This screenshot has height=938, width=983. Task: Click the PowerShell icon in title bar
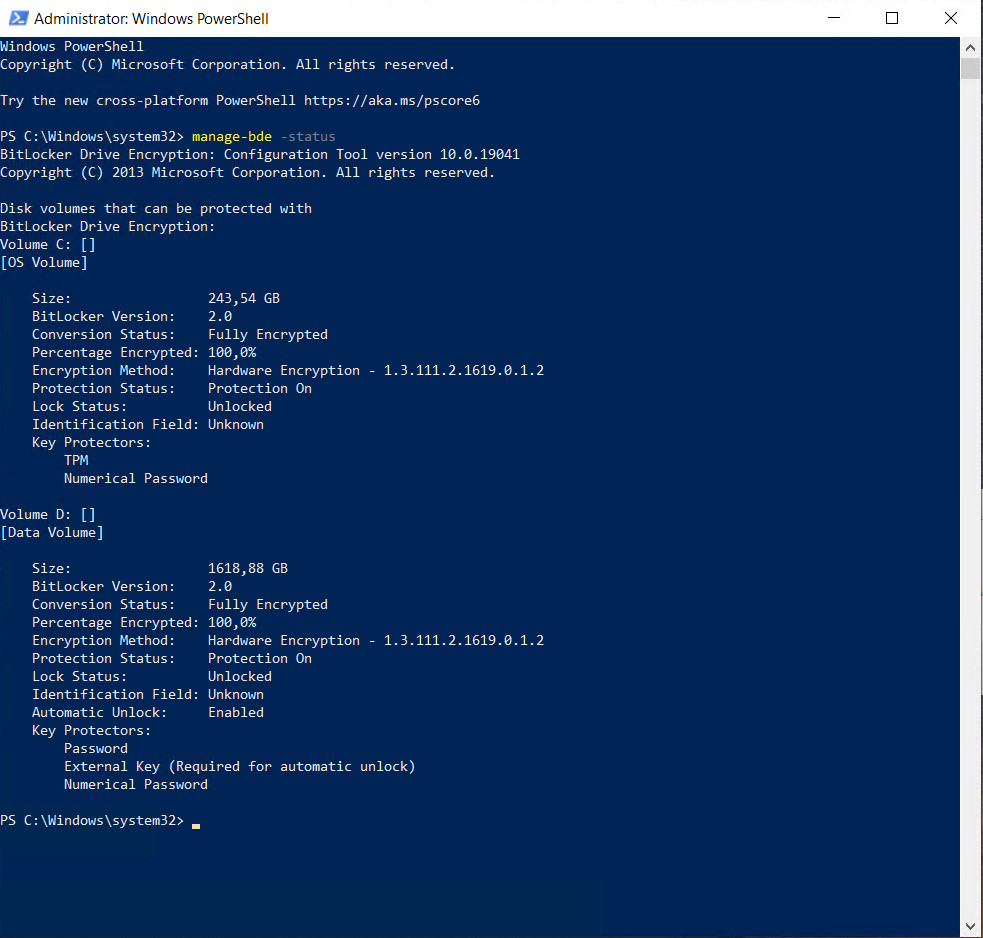click(17, 18)
